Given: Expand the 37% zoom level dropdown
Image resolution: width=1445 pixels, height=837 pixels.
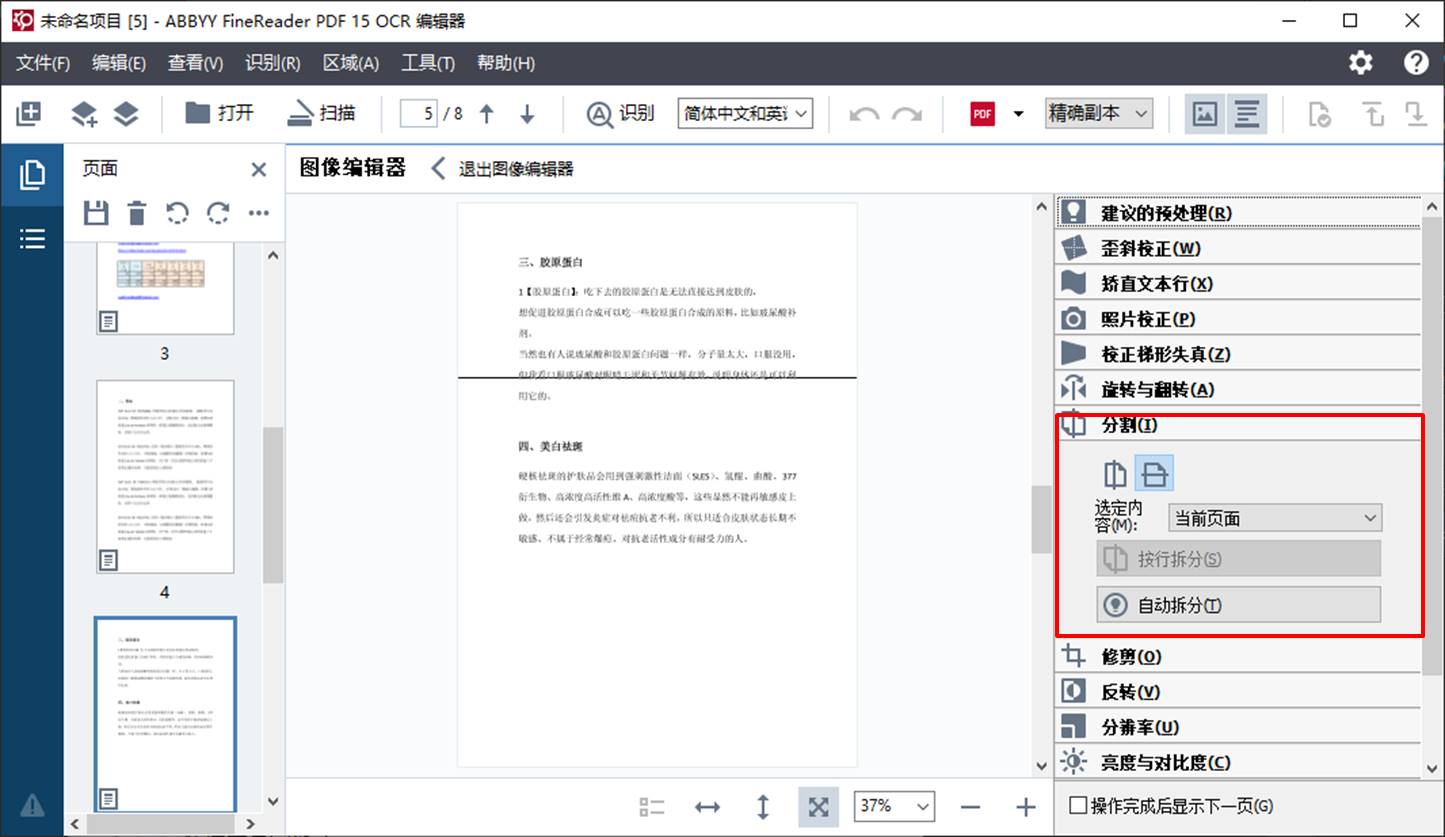Looking at the screenshot, I should click(894, 806).
